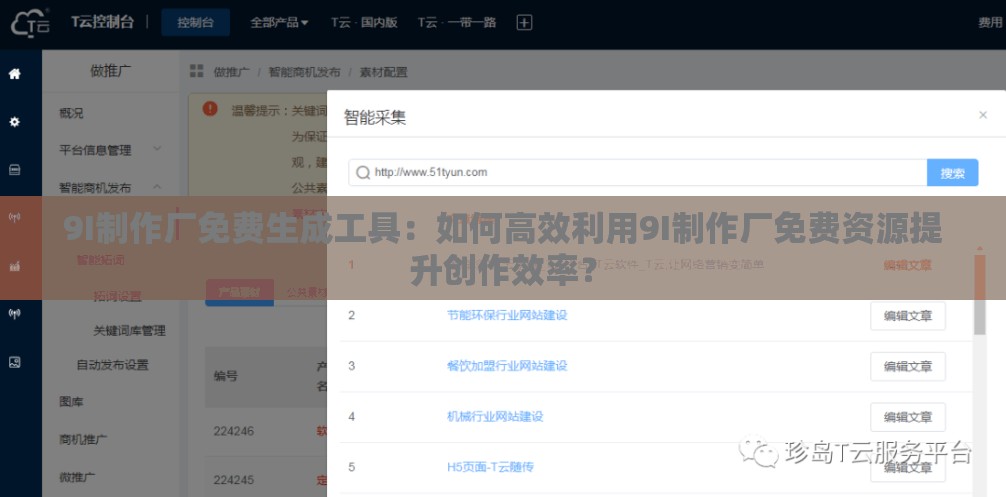The image size is (1006, 497).
Task: Click 编辑文章 for row 4
Action: [x=908, y=417]
